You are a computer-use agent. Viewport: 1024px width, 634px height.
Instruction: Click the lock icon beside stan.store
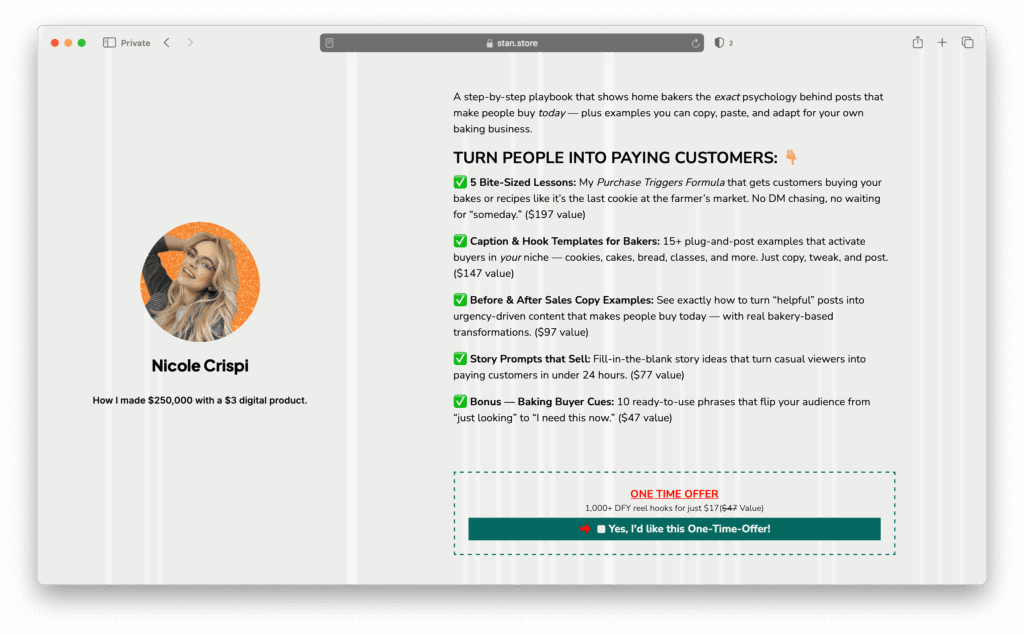point(489,43)
